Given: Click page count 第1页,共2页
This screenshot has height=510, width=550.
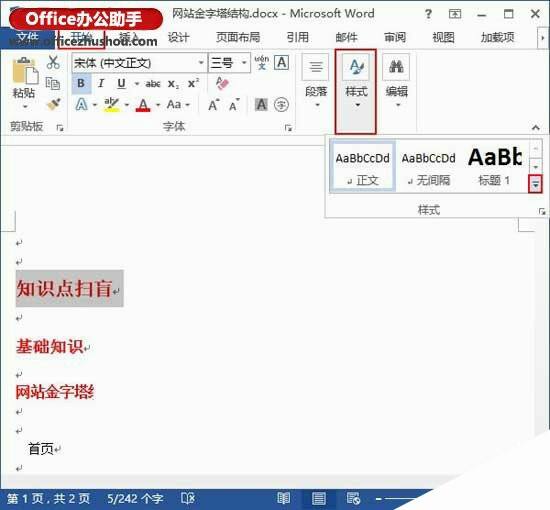Looking at the screenshot, I should (x=49, y=498).
